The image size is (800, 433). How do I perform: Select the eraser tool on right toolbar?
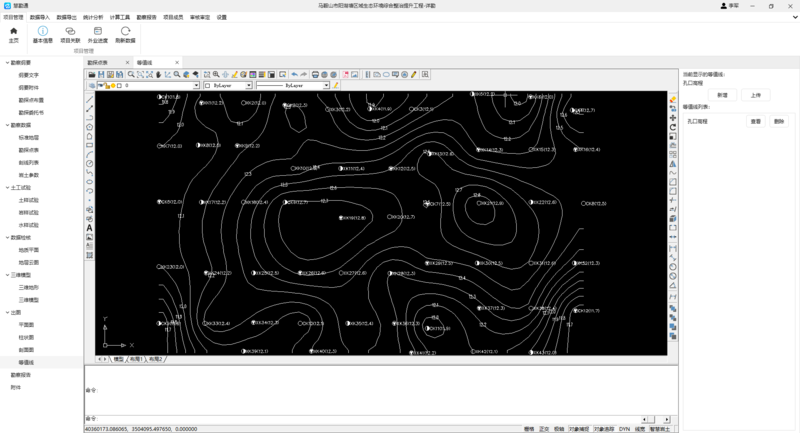coord(673,99)
